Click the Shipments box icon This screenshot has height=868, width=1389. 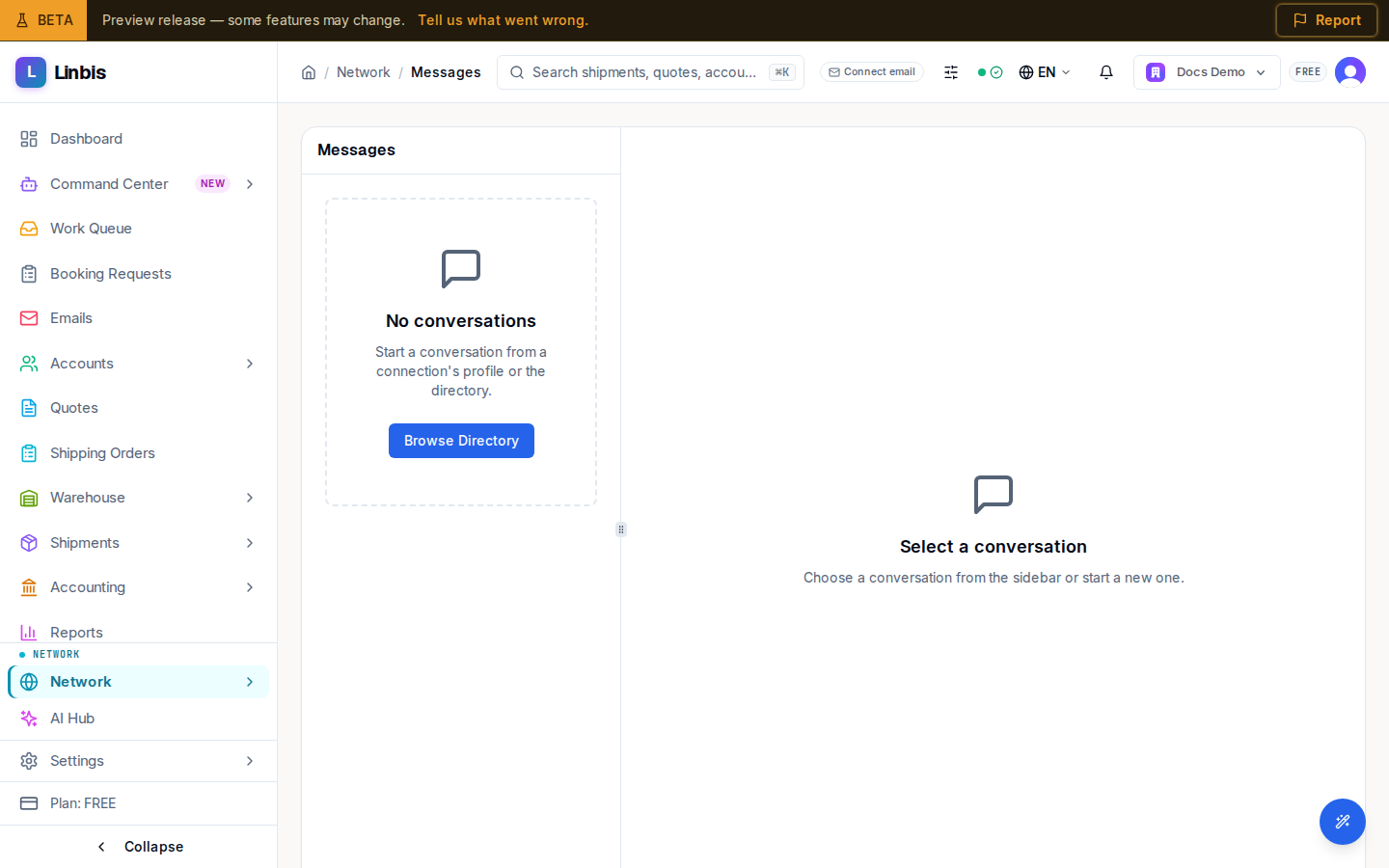[29, 543]
